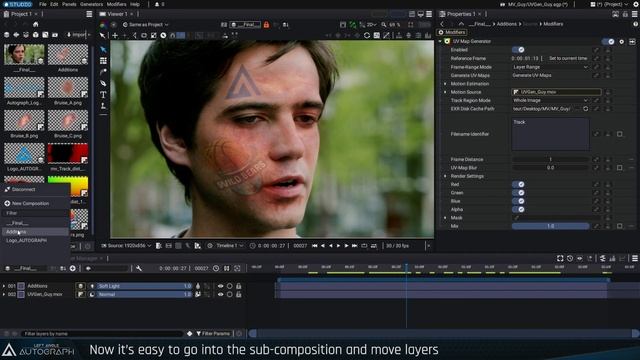Open the Frame-Range Mode dropdown

pos(550,67)
